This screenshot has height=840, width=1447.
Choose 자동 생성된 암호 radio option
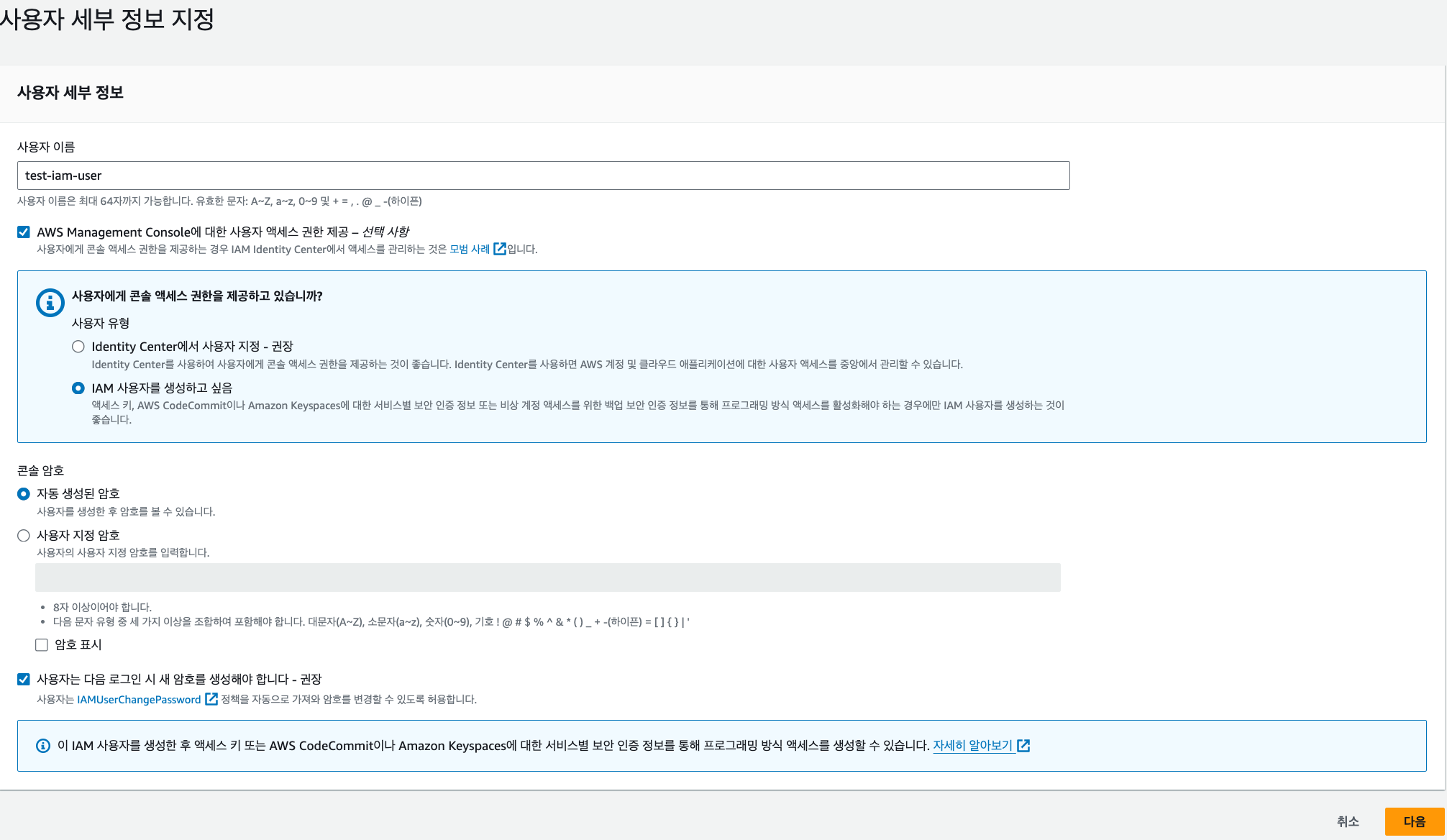tap(24, 494)
